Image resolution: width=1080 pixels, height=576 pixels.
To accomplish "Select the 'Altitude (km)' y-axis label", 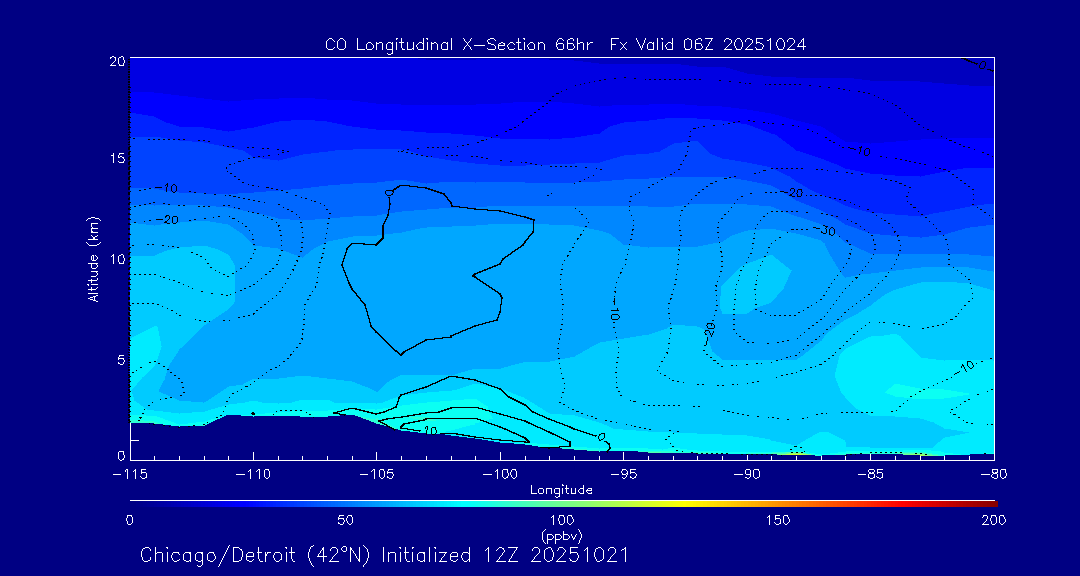I will pos(93,259).
